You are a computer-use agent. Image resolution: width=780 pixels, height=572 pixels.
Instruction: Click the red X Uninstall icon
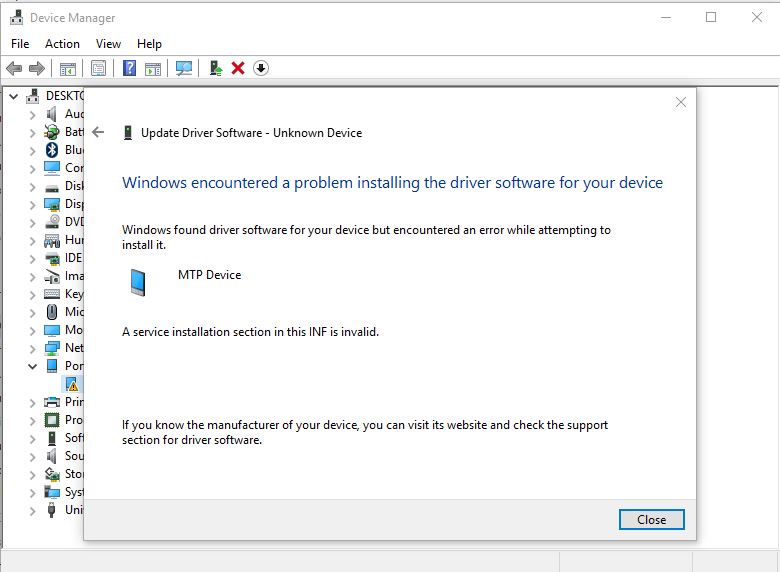(x=238, y=68)
